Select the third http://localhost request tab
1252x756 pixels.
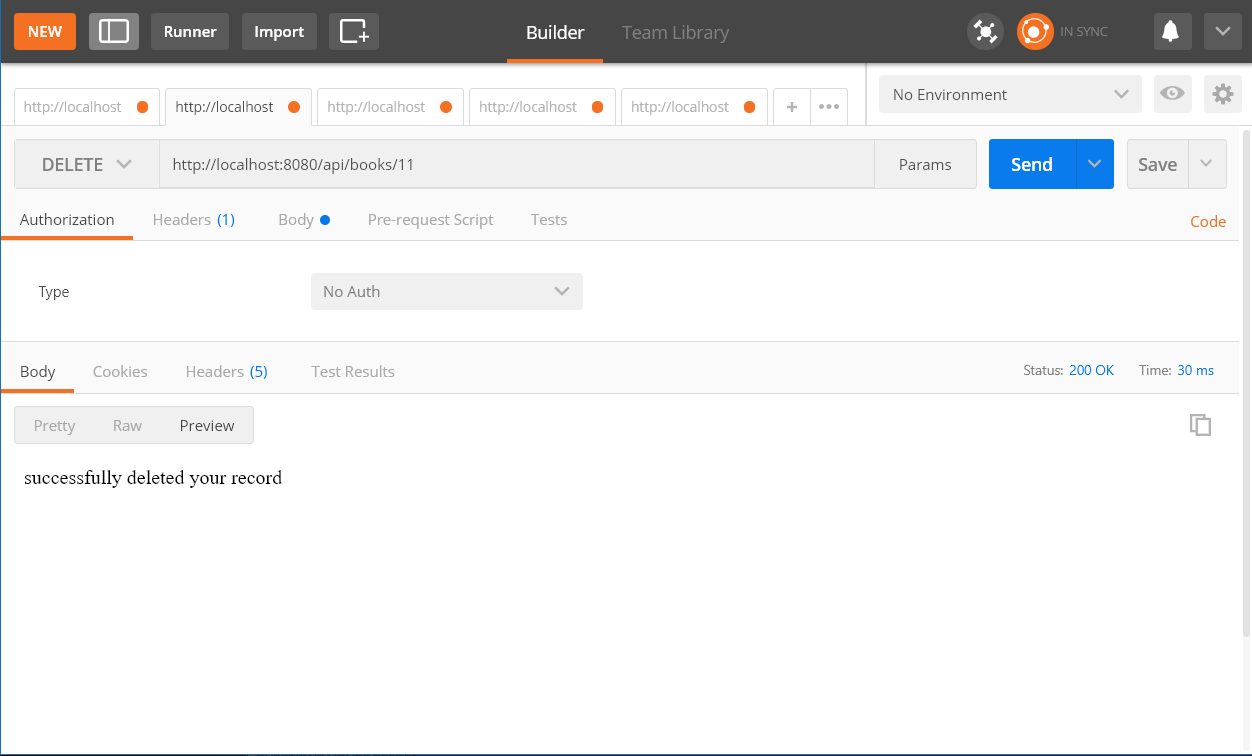(x=390, y=107)
